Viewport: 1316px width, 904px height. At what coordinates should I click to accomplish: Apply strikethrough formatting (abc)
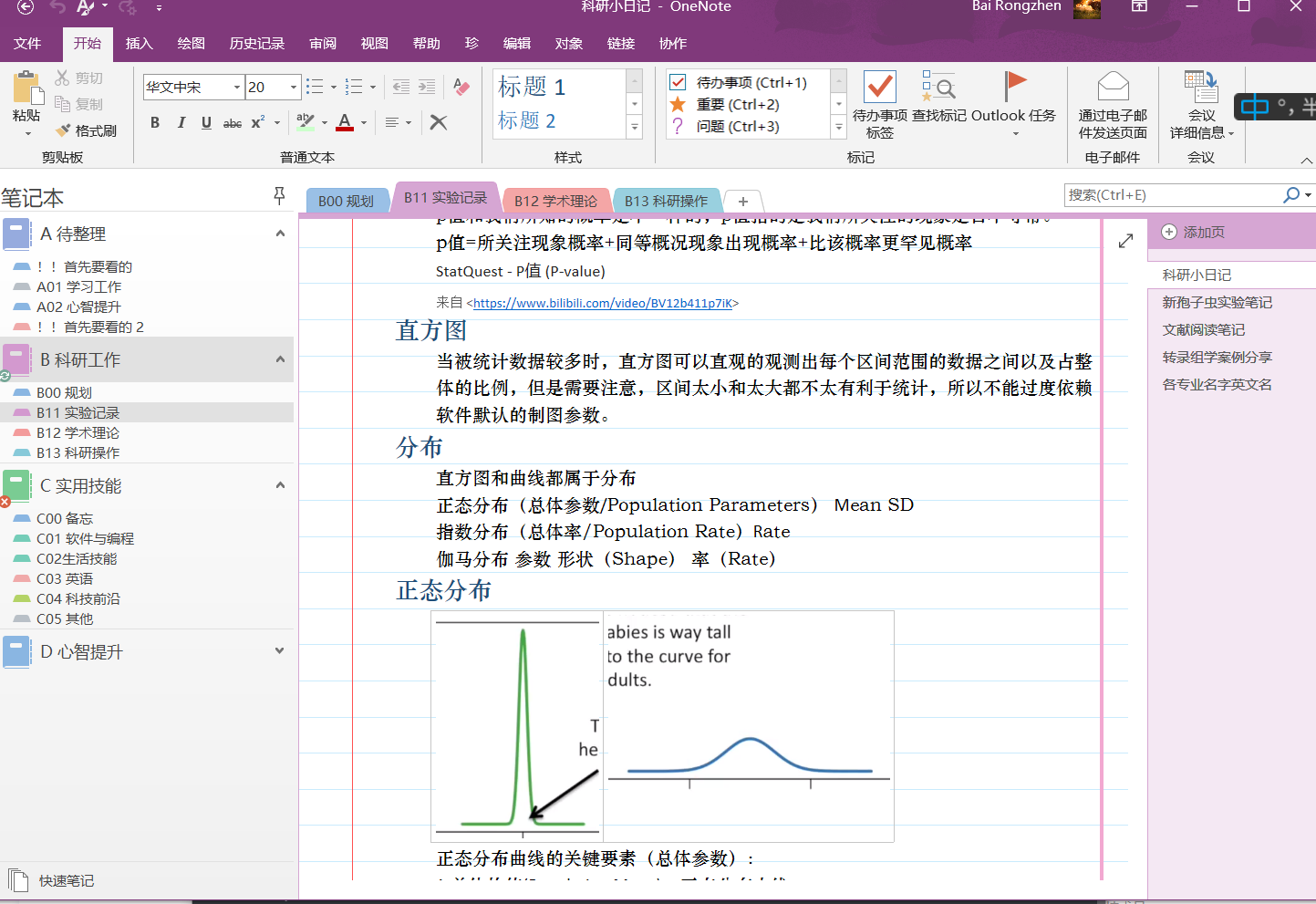[x=233, y=122]
